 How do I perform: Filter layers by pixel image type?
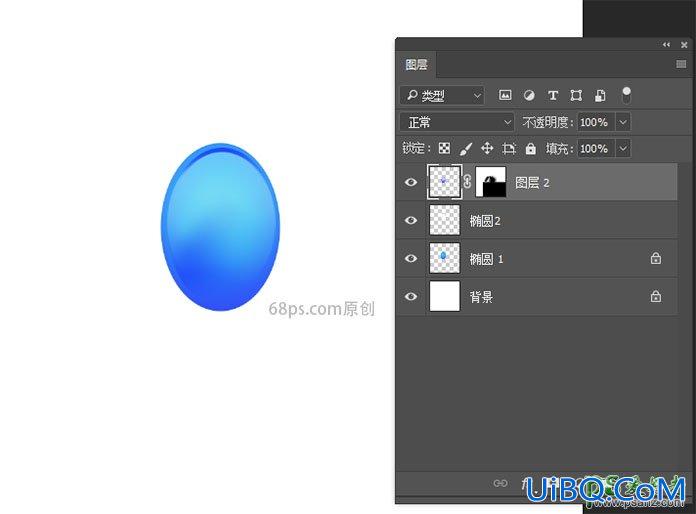pos(505,95)
